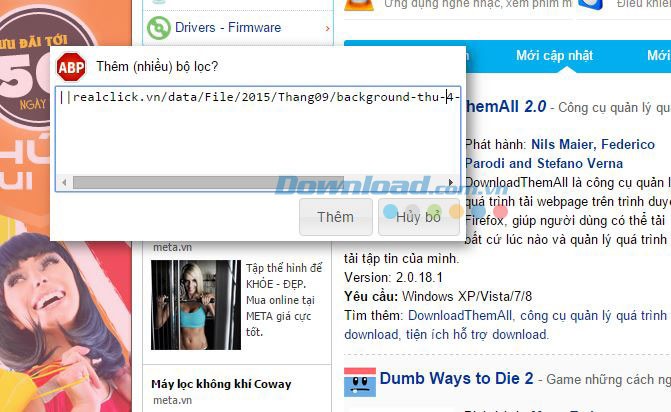Viewport: 671px width, 412px height.
Task: Cancel the dialog with Hủy bỏ
Action: coord(418,216)
